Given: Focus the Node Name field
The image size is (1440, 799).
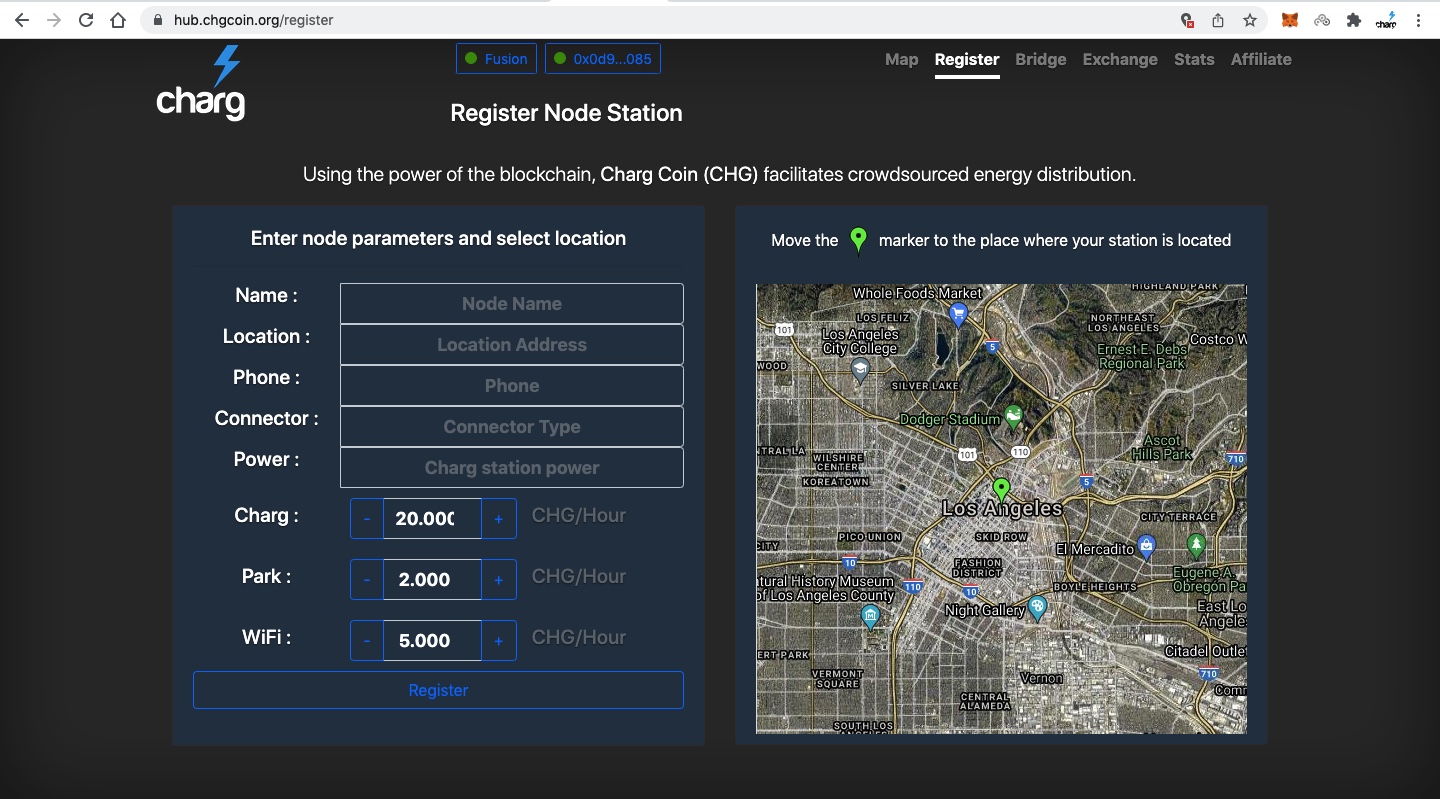Looking at the screenshot, I should click(512, 304).
